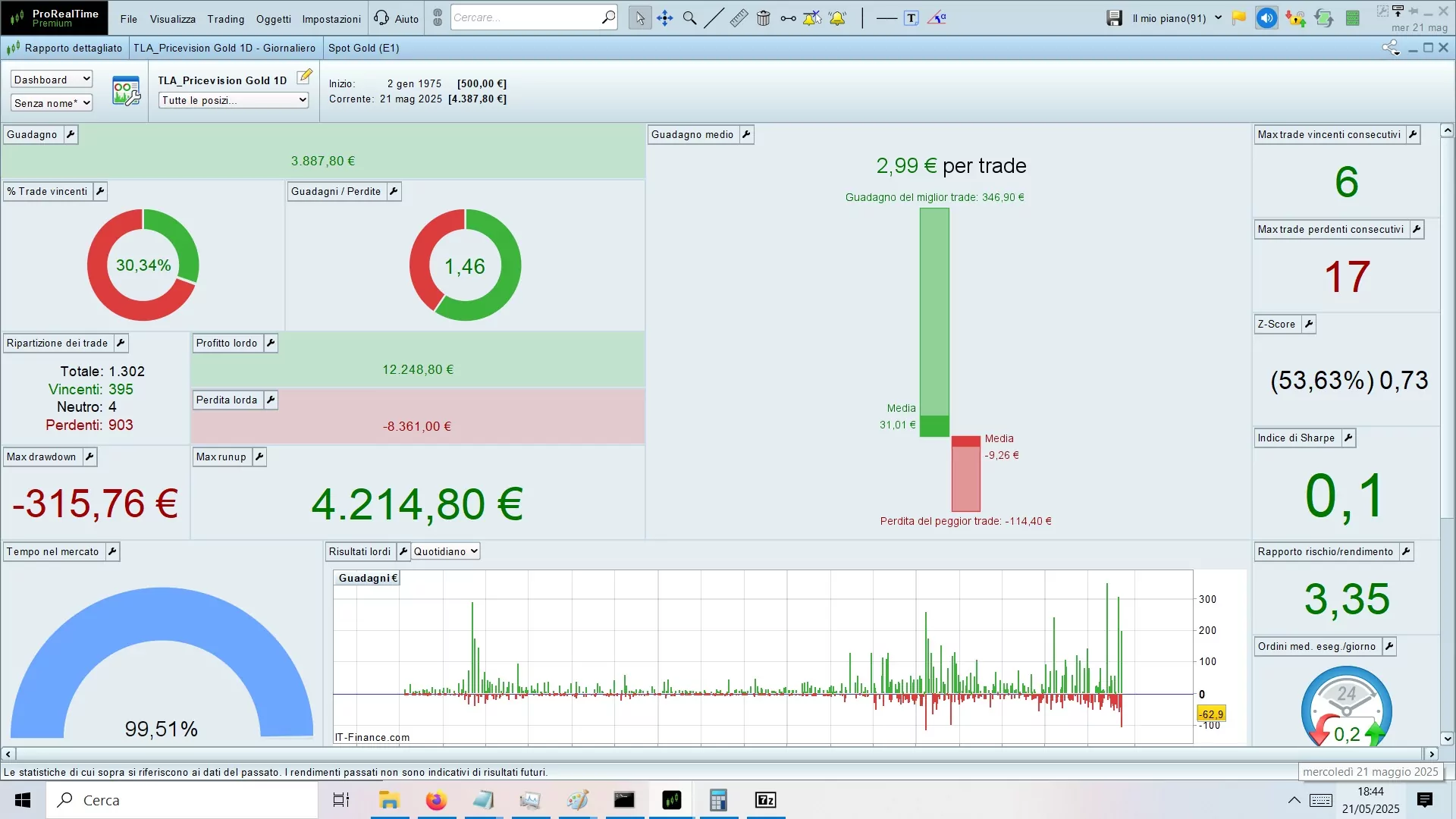Open the Impostazioni menu
The width and height of the screenshot is (1456, 819).
point(331,19)
